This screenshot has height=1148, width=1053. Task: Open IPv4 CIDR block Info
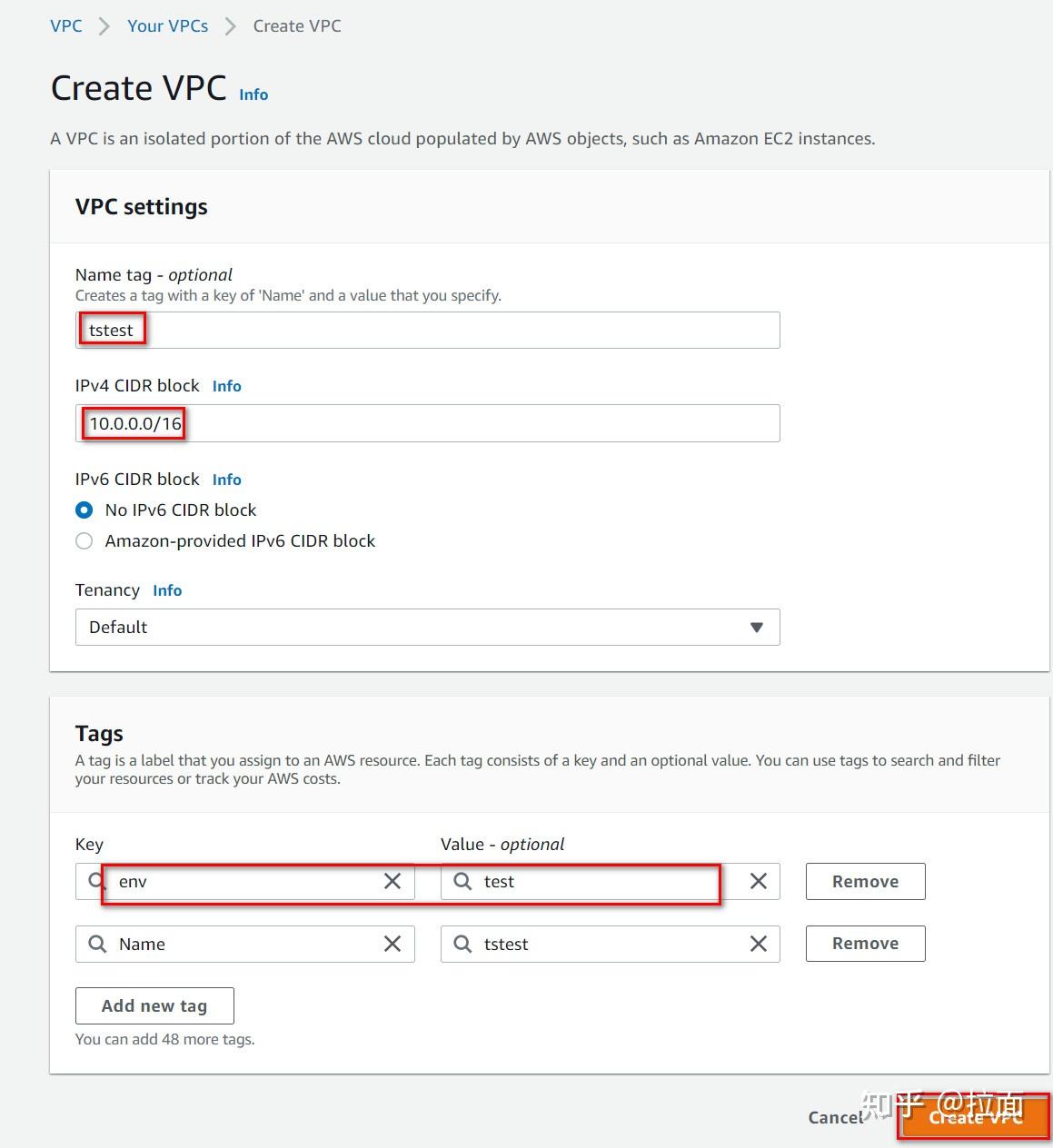[226, 386]
